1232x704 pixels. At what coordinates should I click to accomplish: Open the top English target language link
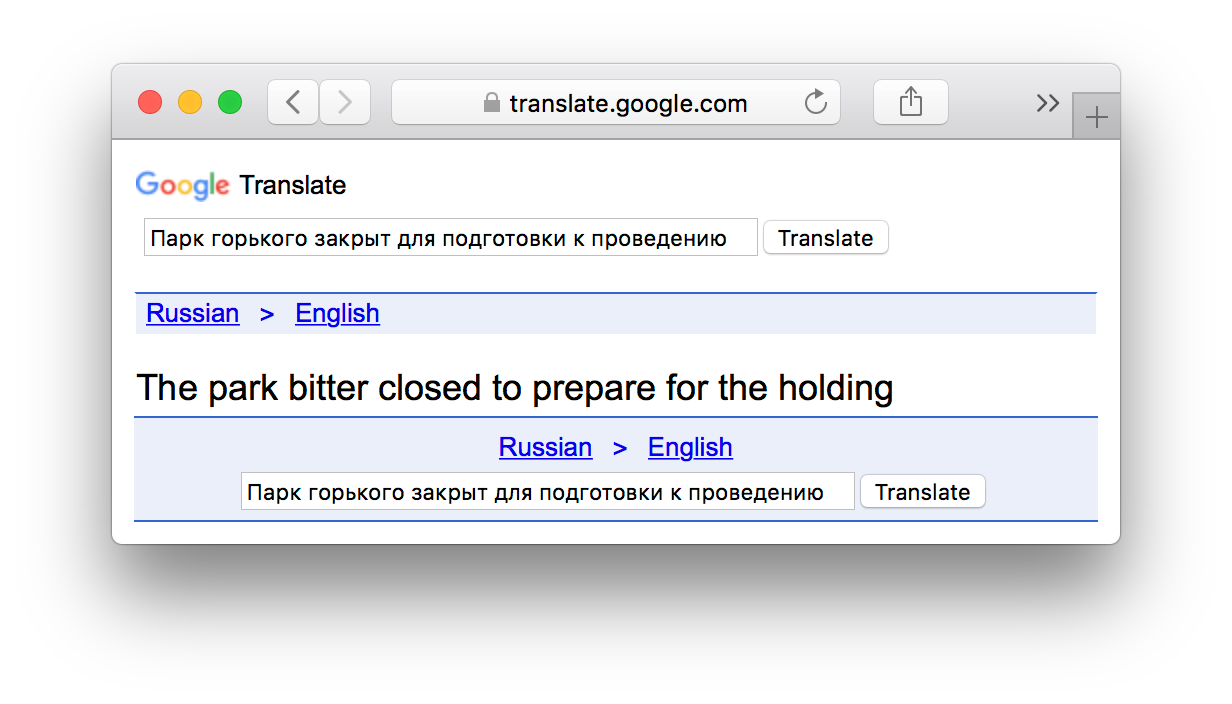point(337,313)
